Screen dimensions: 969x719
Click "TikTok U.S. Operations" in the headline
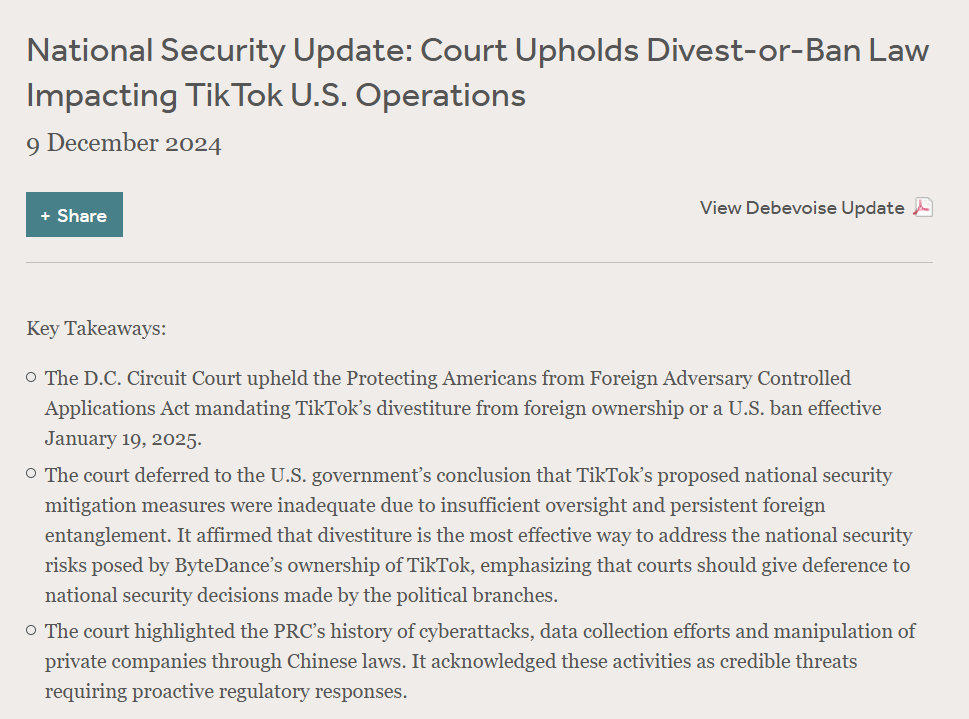click(355, 96)
